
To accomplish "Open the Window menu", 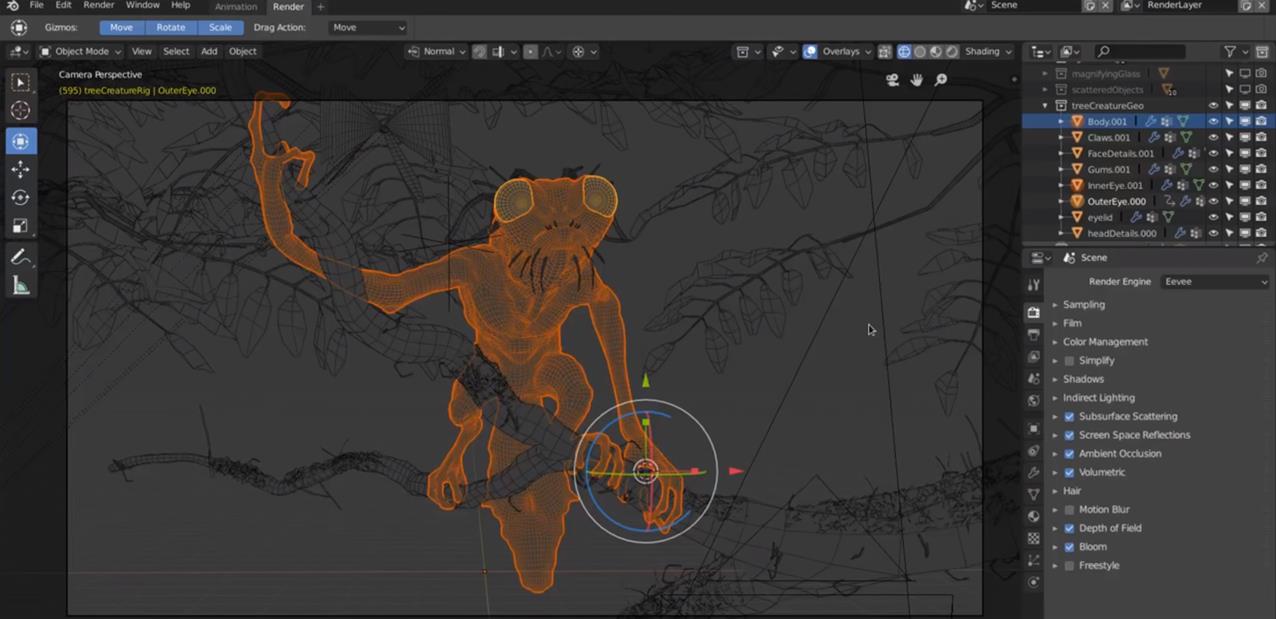I will (143, 6).
